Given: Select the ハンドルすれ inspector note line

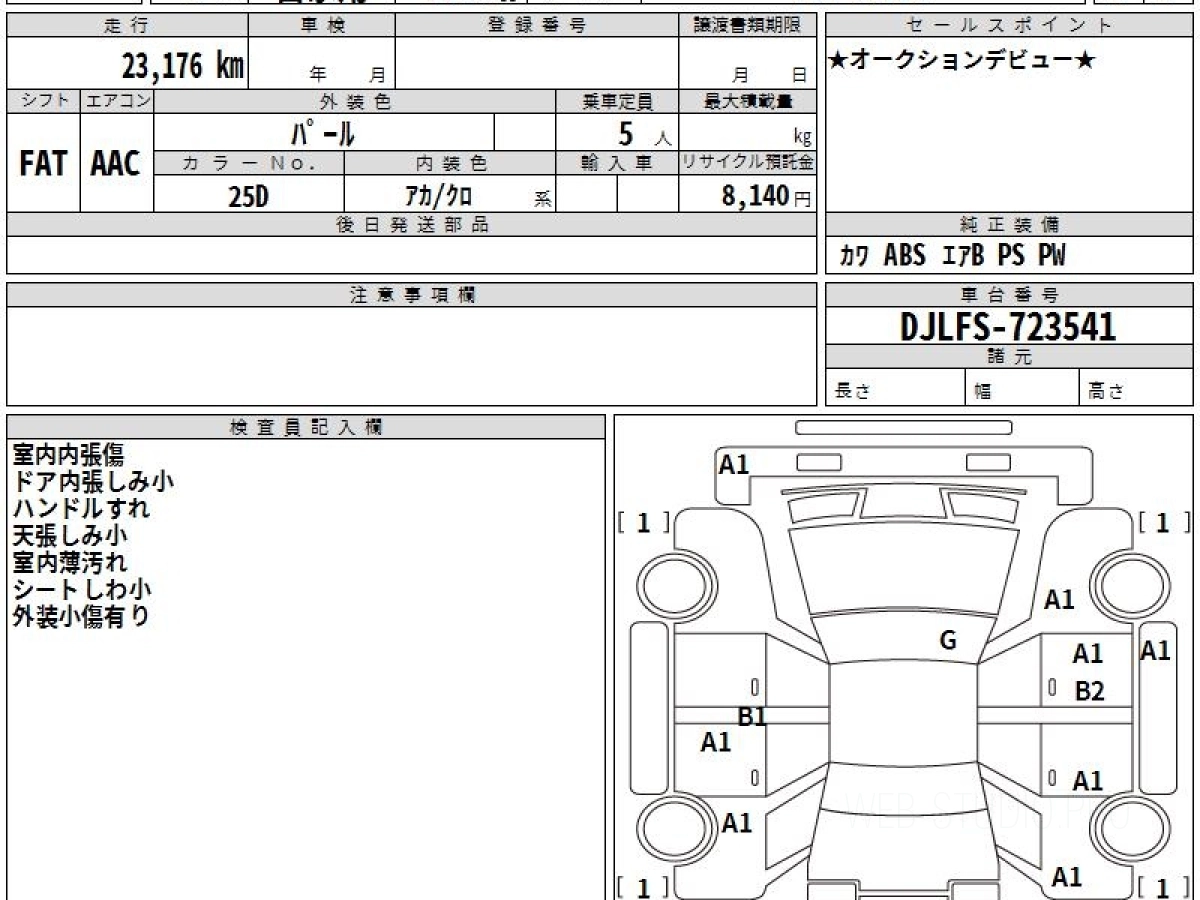Looking at the screenshot, I should (x=82, y=508).
